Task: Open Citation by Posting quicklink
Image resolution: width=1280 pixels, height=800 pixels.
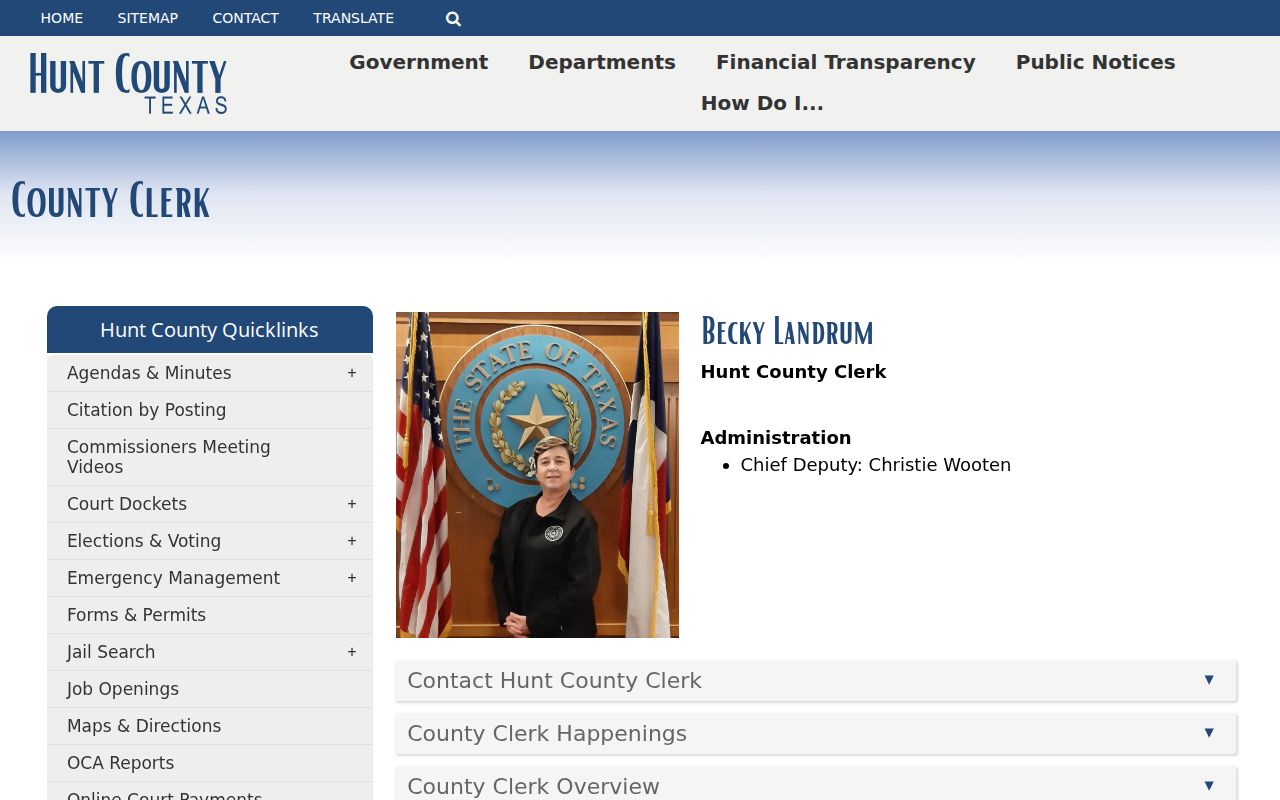Action: tap(147, 410)
